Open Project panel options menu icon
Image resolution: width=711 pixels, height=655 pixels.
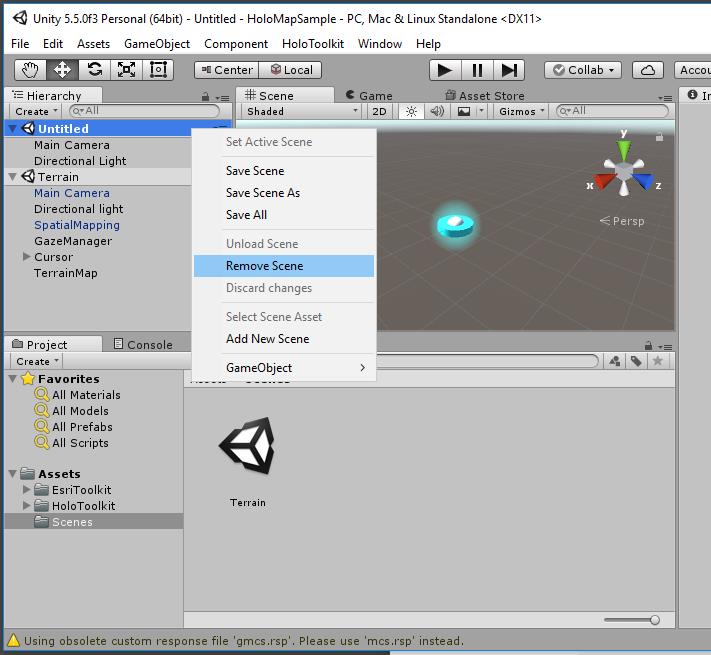[x=666, y=347]
